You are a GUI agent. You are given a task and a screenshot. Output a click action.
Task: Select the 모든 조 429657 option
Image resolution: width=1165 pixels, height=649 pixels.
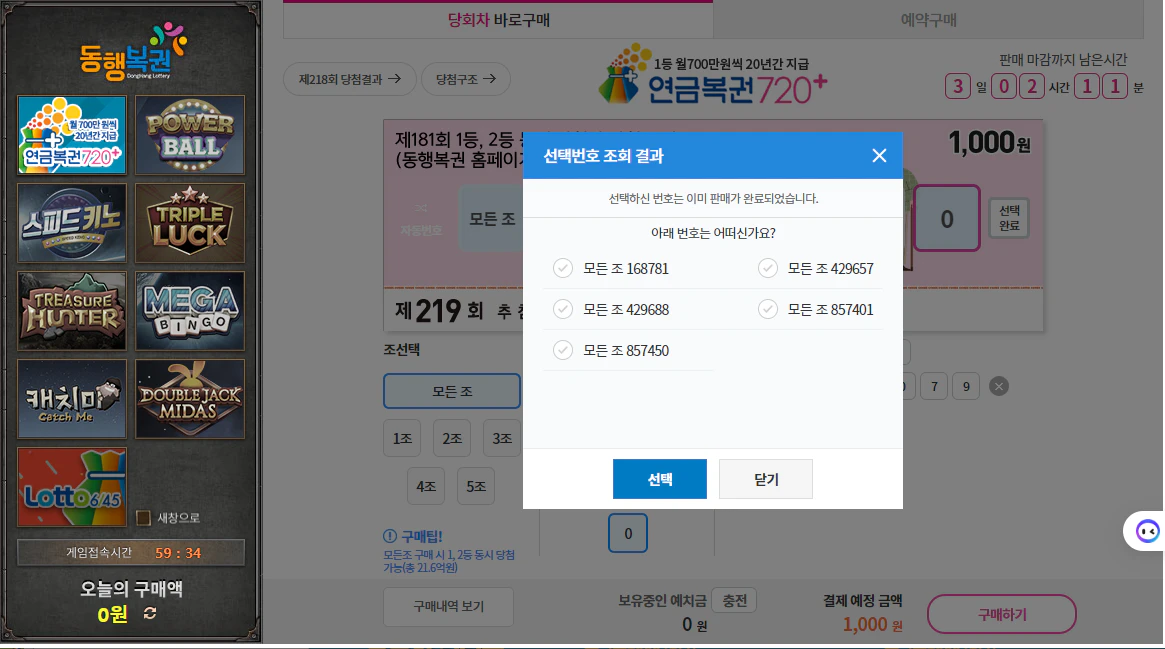[x=767, y=268]
